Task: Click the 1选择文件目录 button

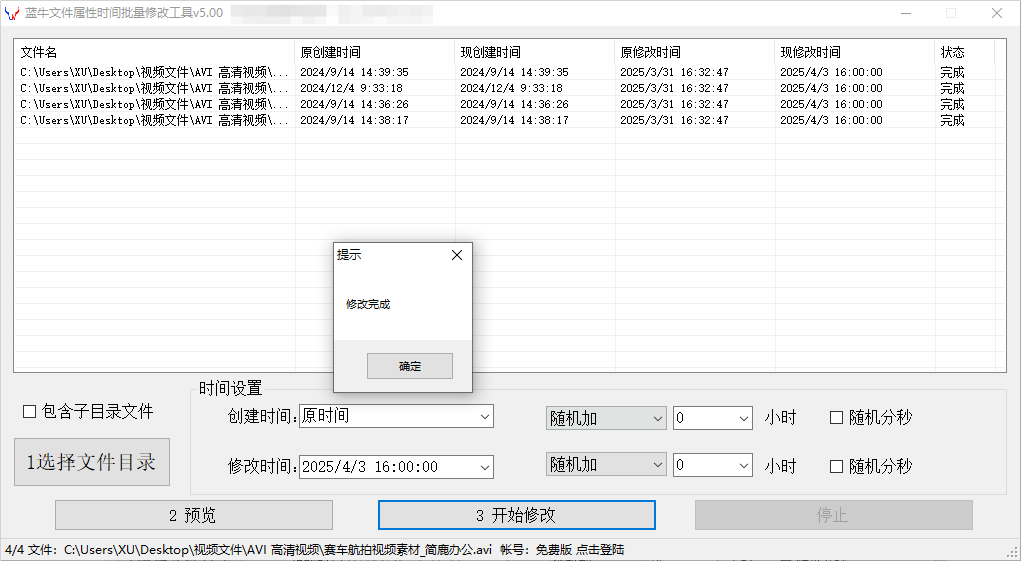Action: pos(92,462)
